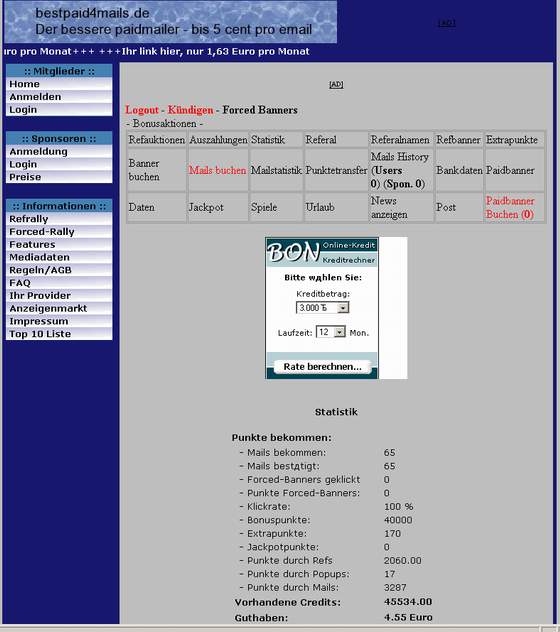Expand the Kreditbetrag dropdown

[343, 308]
